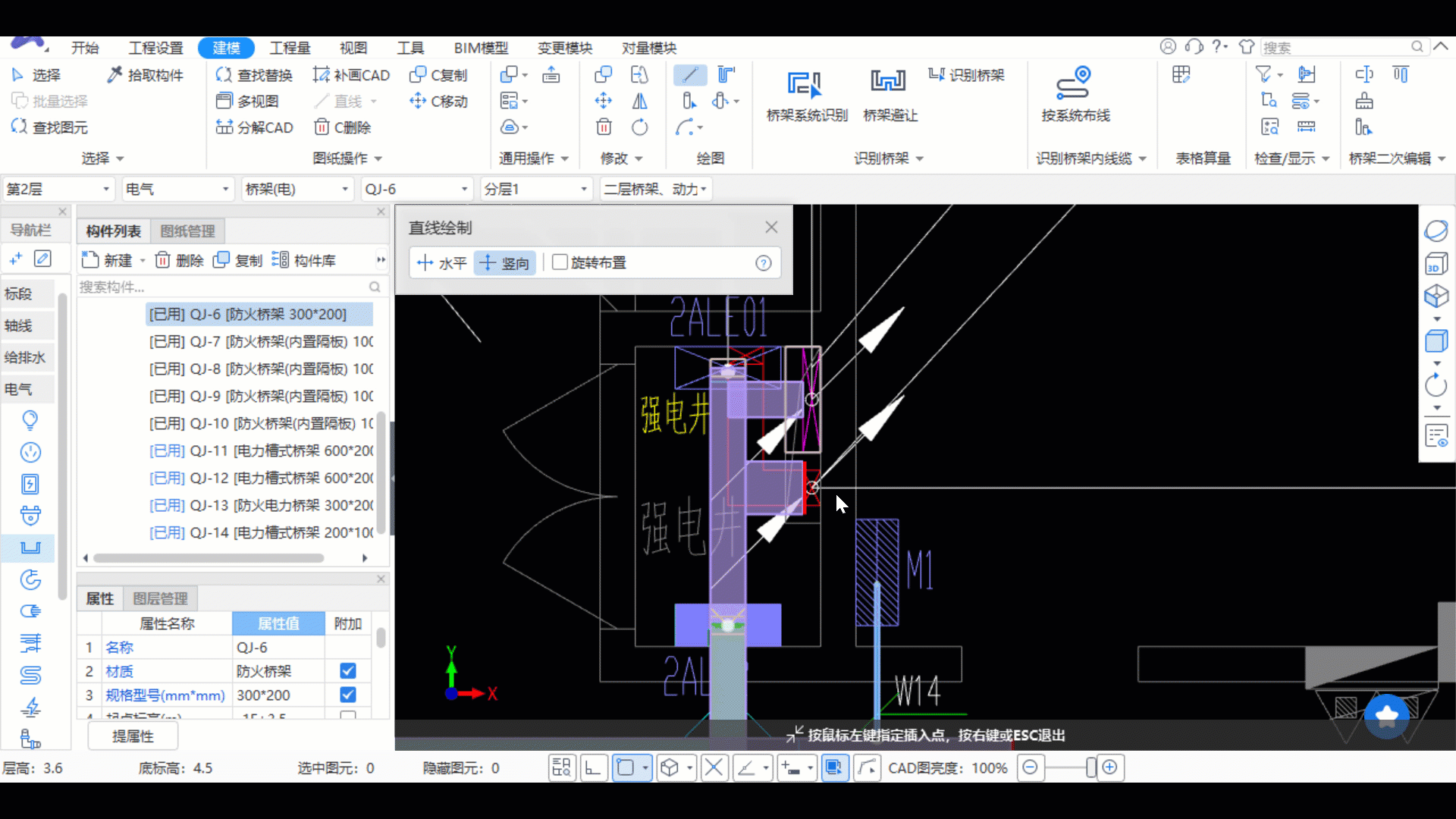
Task: Adjust the CAD图亮度 brightness slider
Action: [1090, 767]
